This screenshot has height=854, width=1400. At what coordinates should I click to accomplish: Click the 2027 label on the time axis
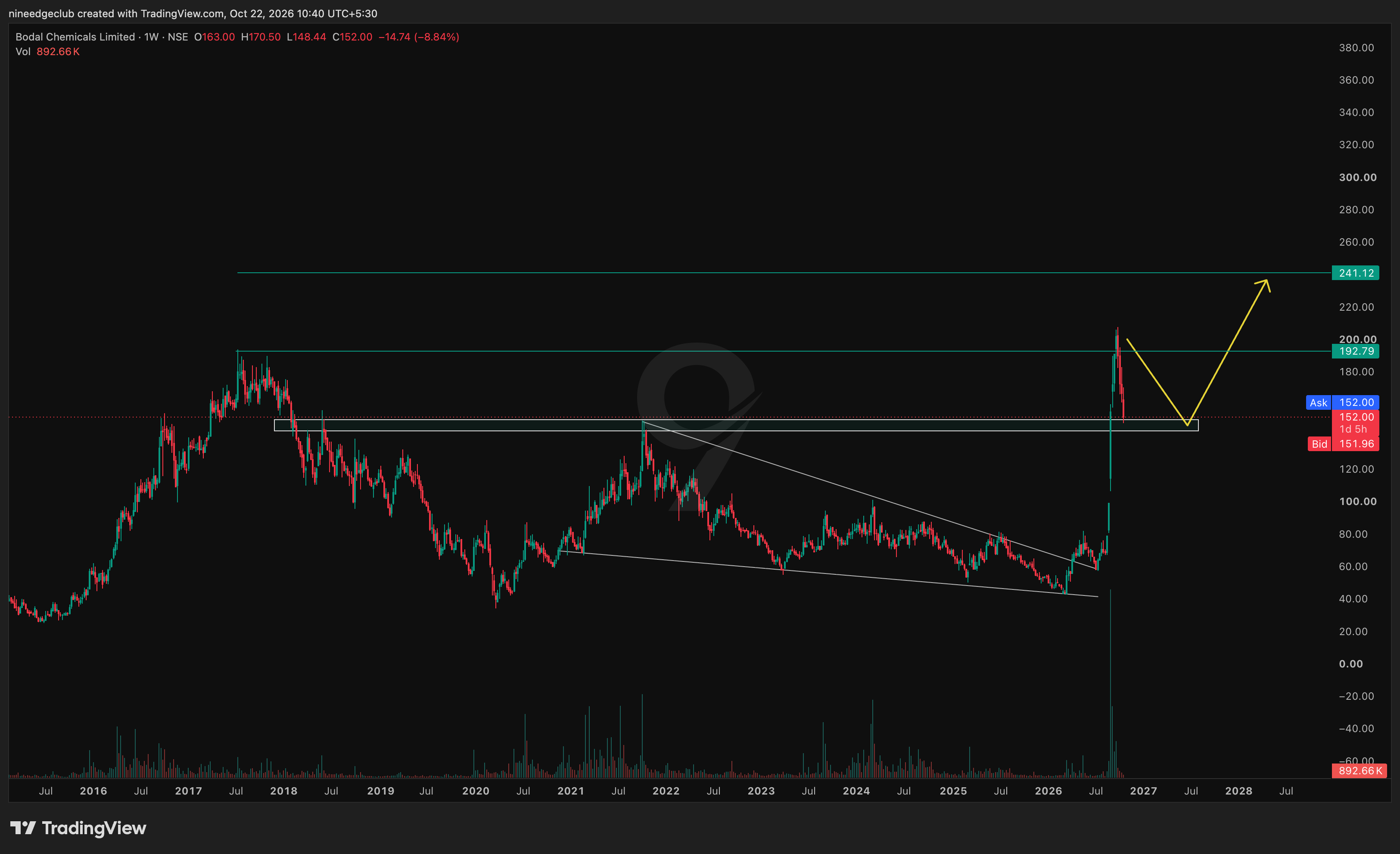(1143, 791)
